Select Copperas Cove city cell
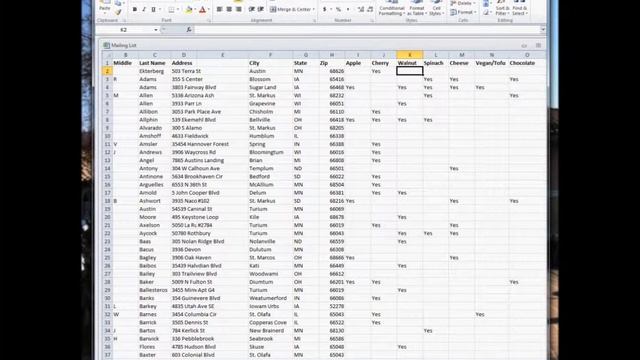Viewport: 640px width, 360px height. [x=270, y=322]
